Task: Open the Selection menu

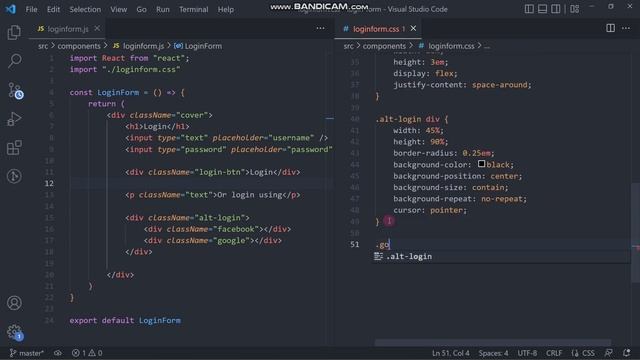Action: (85, 9)
